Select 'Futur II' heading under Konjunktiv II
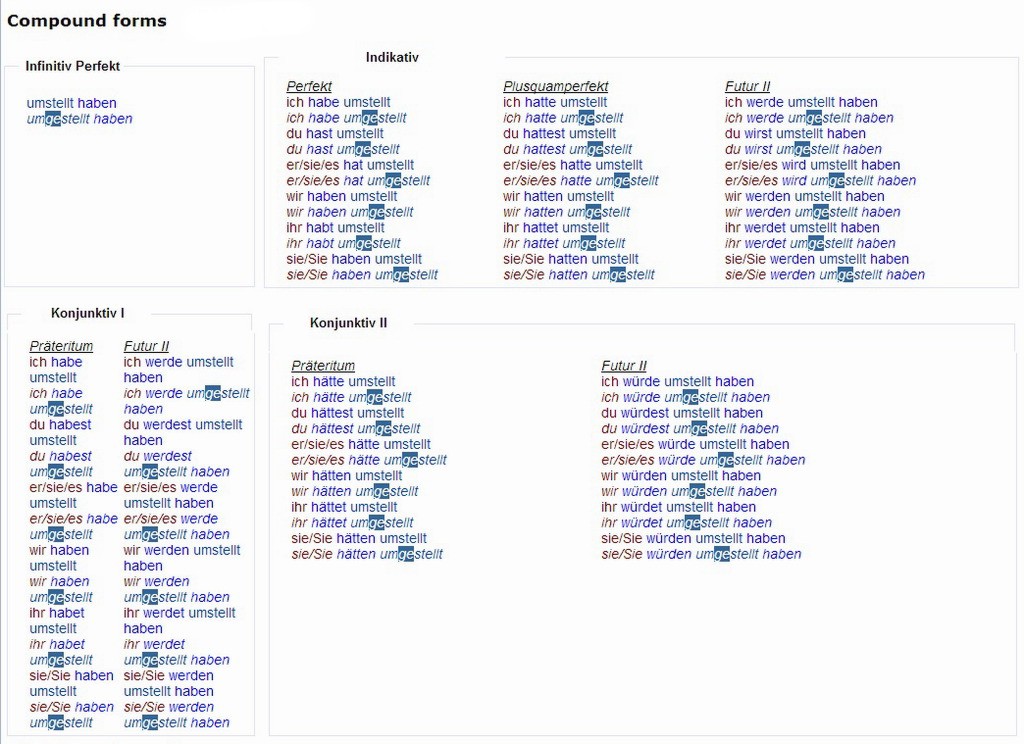The height and width of the screenshot is (744, 1024). point(624,366)
